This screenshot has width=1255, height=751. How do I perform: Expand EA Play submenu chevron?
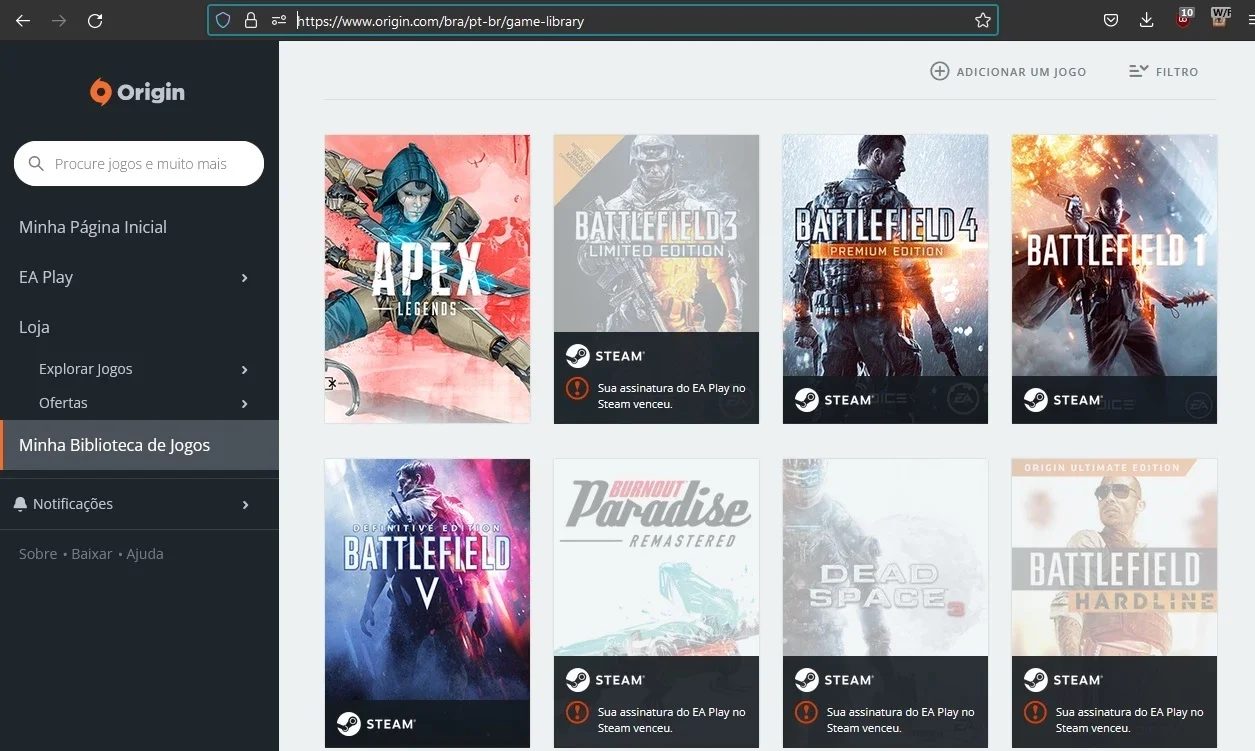[244, 278]
